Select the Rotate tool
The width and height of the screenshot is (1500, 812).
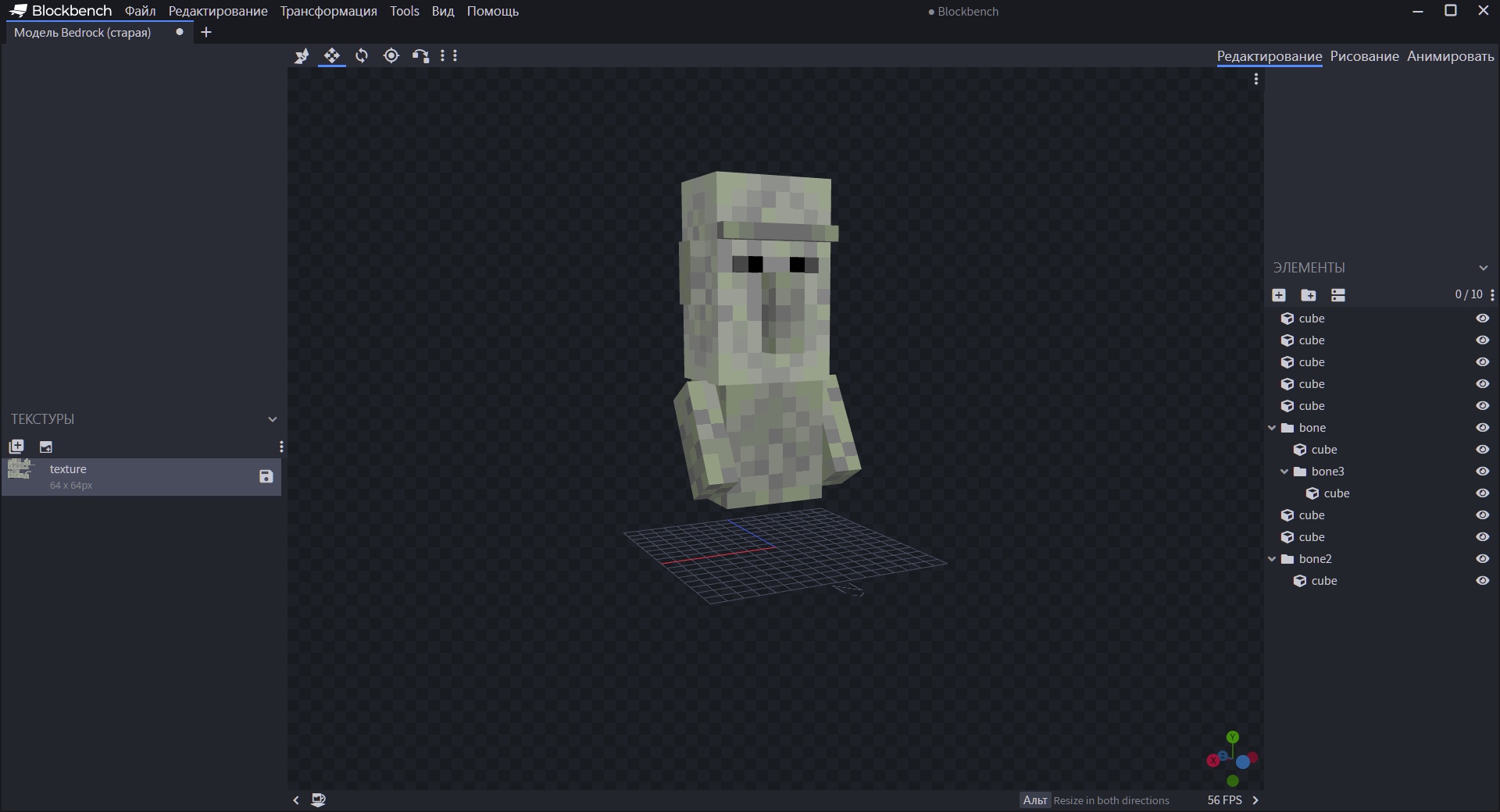(x=362, y=55)
